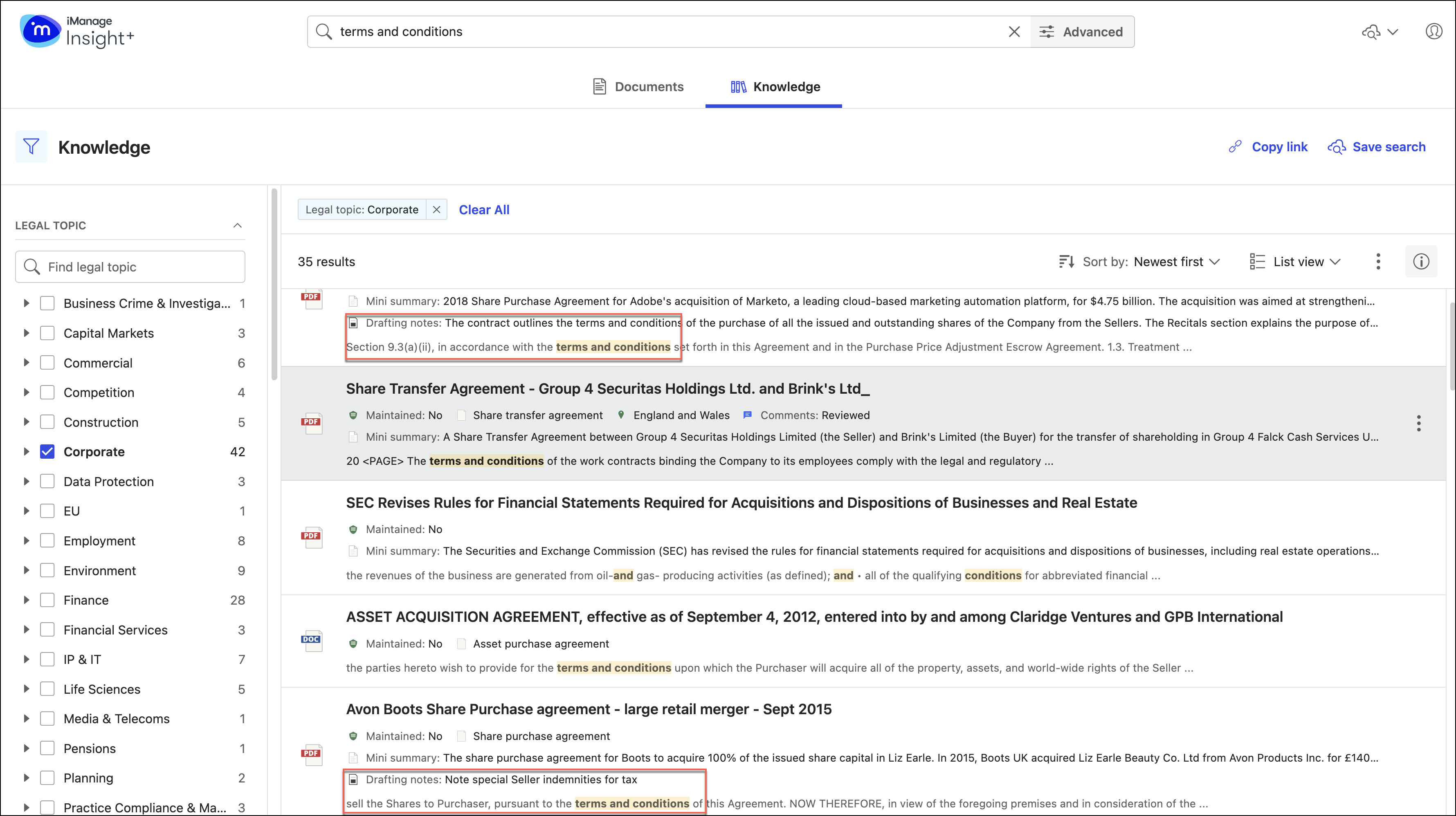
Task: Check the Finance legal topic checkbox
Action: pos(47,600)
